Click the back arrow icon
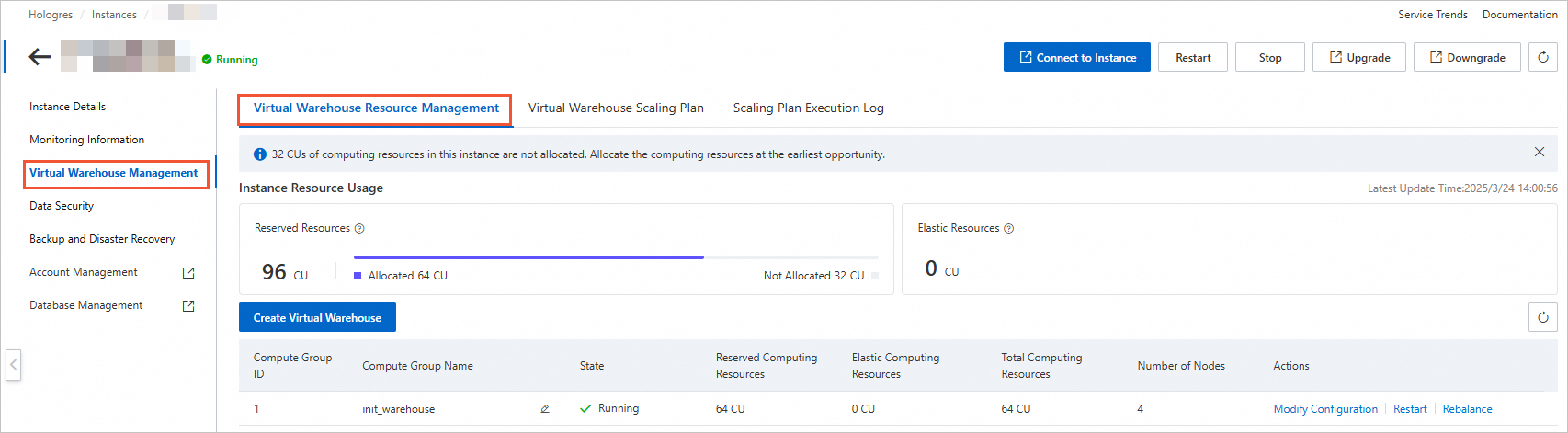This screenshot has height=433, width=1568. pyautogui.click(x=40, y=57)
